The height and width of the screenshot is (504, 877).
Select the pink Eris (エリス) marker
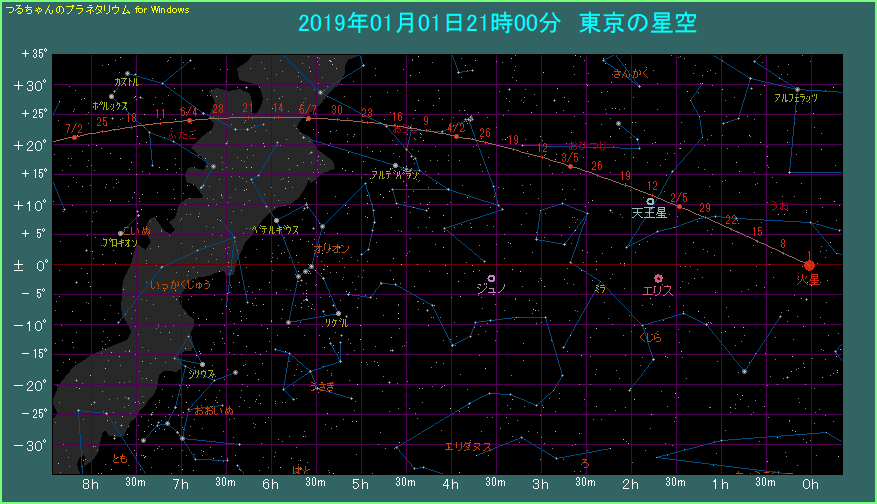click(x=658, y=278)
